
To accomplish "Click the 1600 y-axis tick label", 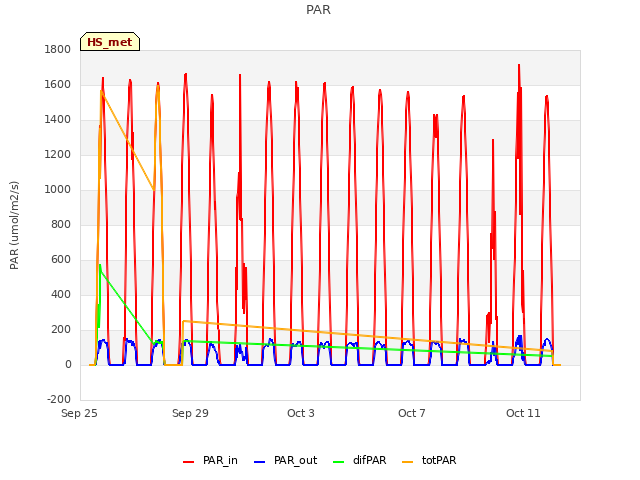I will point(58,84).
